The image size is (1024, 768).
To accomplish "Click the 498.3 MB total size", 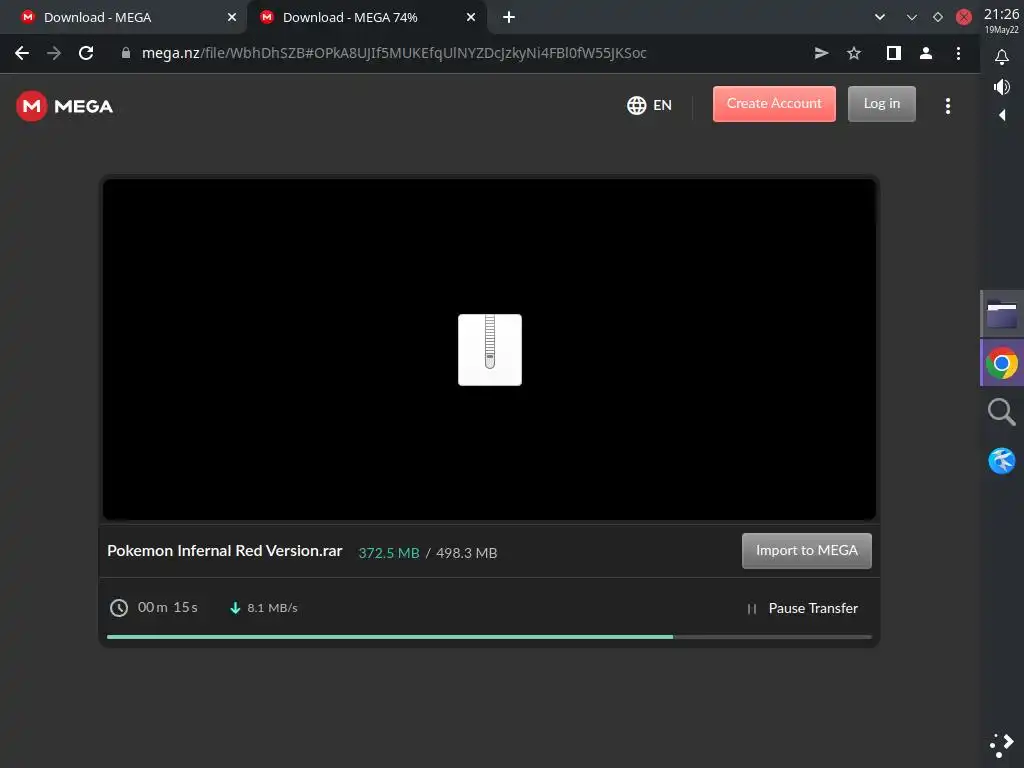I will click(466, 553).
